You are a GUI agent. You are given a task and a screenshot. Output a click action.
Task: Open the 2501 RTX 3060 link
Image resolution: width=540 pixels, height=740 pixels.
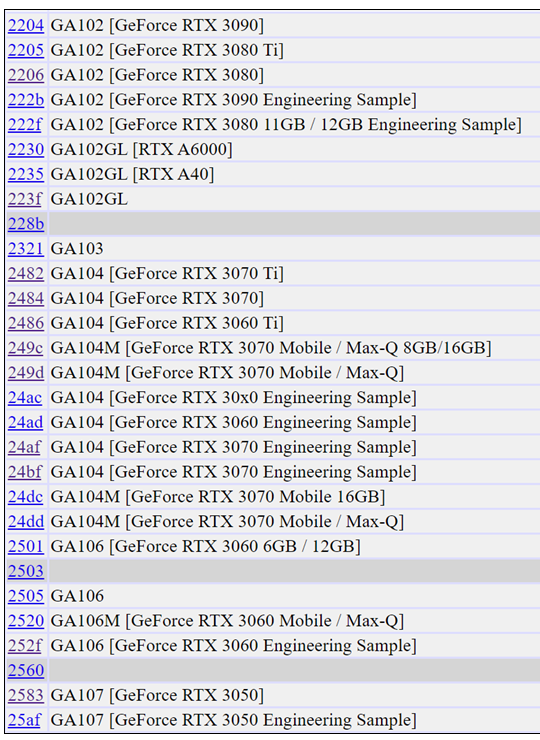click(x=25, y=547)
